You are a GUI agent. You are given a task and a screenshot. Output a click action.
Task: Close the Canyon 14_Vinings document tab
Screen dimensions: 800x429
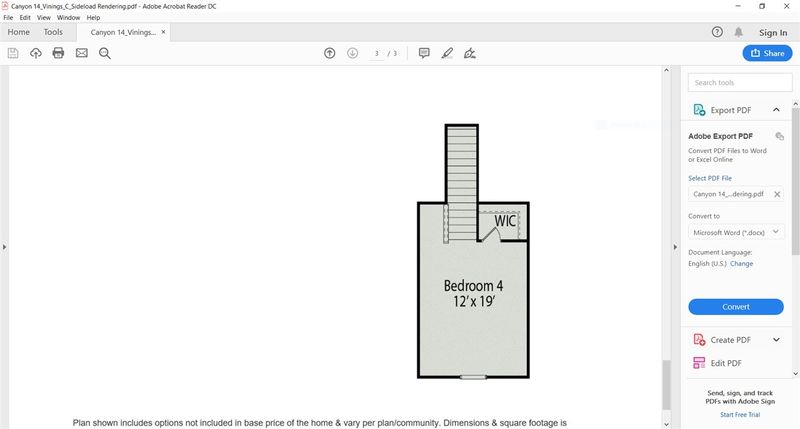click(163, 32)
